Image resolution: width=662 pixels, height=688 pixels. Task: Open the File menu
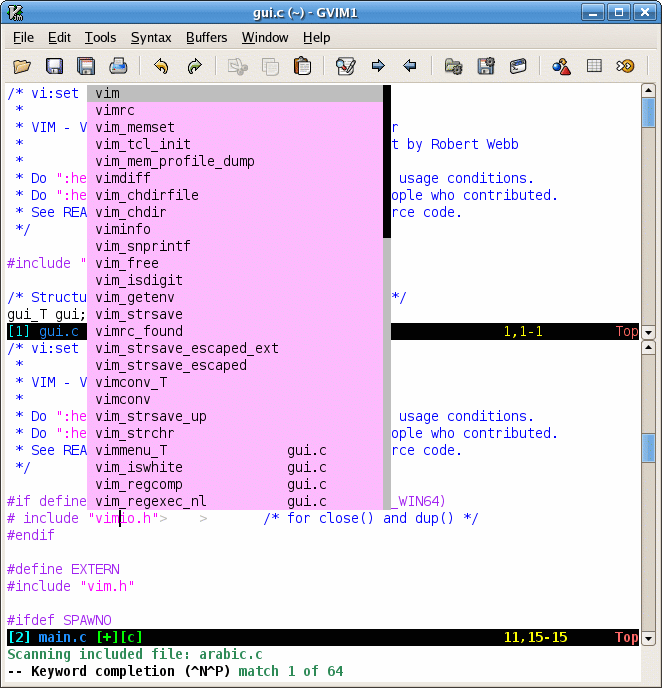(x=23, y=37)
